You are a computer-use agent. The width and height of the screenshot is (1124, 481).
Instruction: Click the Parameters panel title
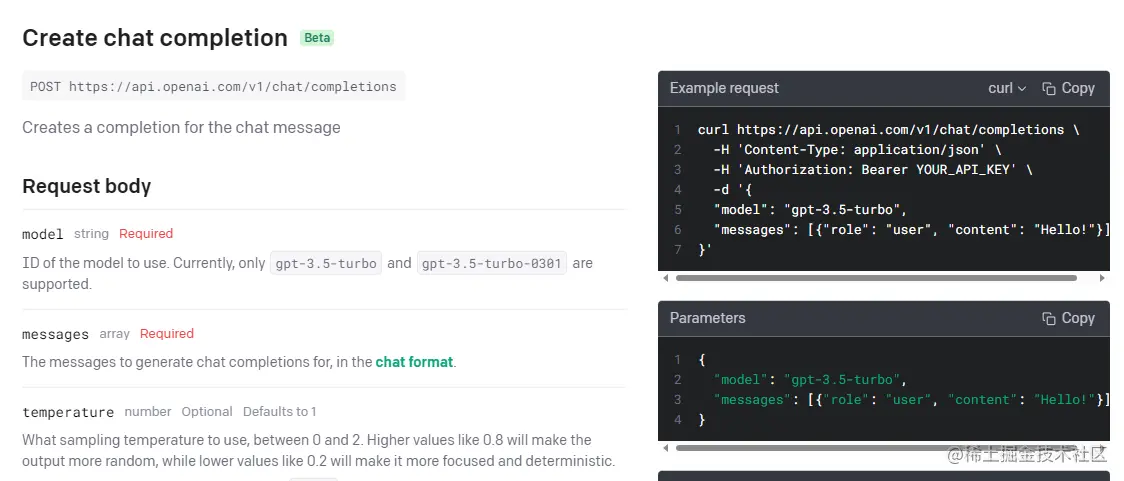[x=708, y=319]
